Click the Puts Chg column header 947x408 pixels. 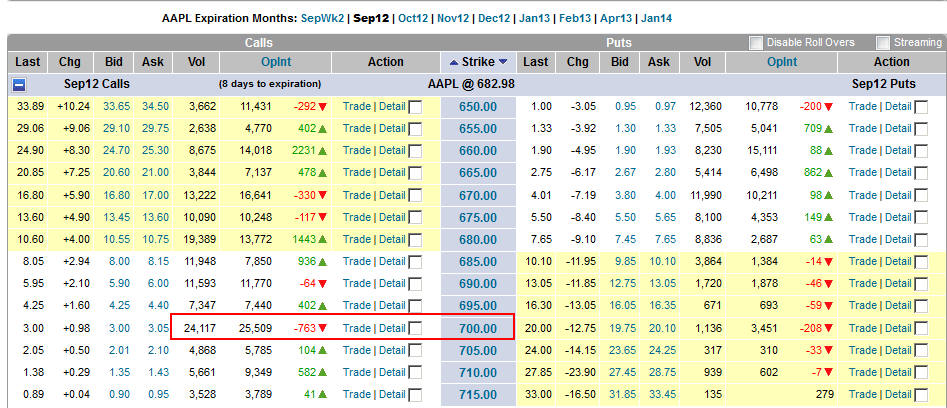point(577,62)
